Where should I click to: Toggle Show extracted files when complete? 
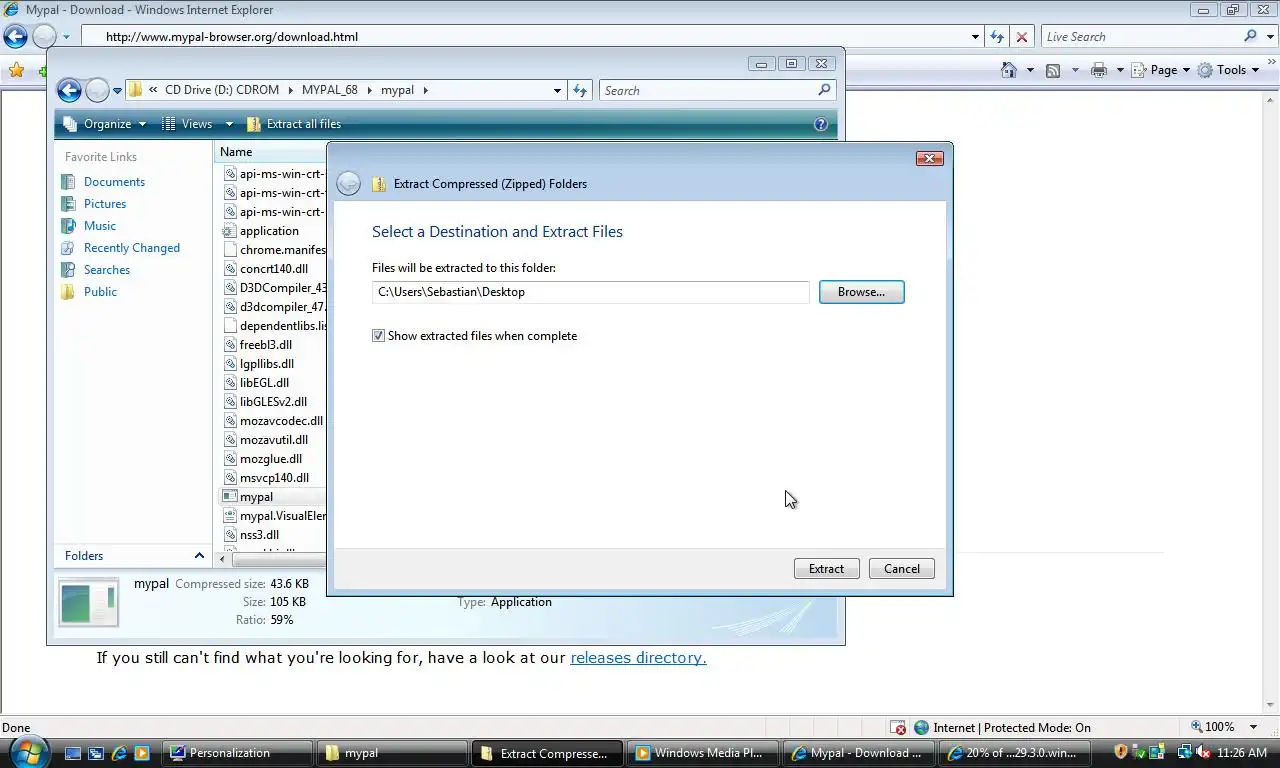pos(378,336)
